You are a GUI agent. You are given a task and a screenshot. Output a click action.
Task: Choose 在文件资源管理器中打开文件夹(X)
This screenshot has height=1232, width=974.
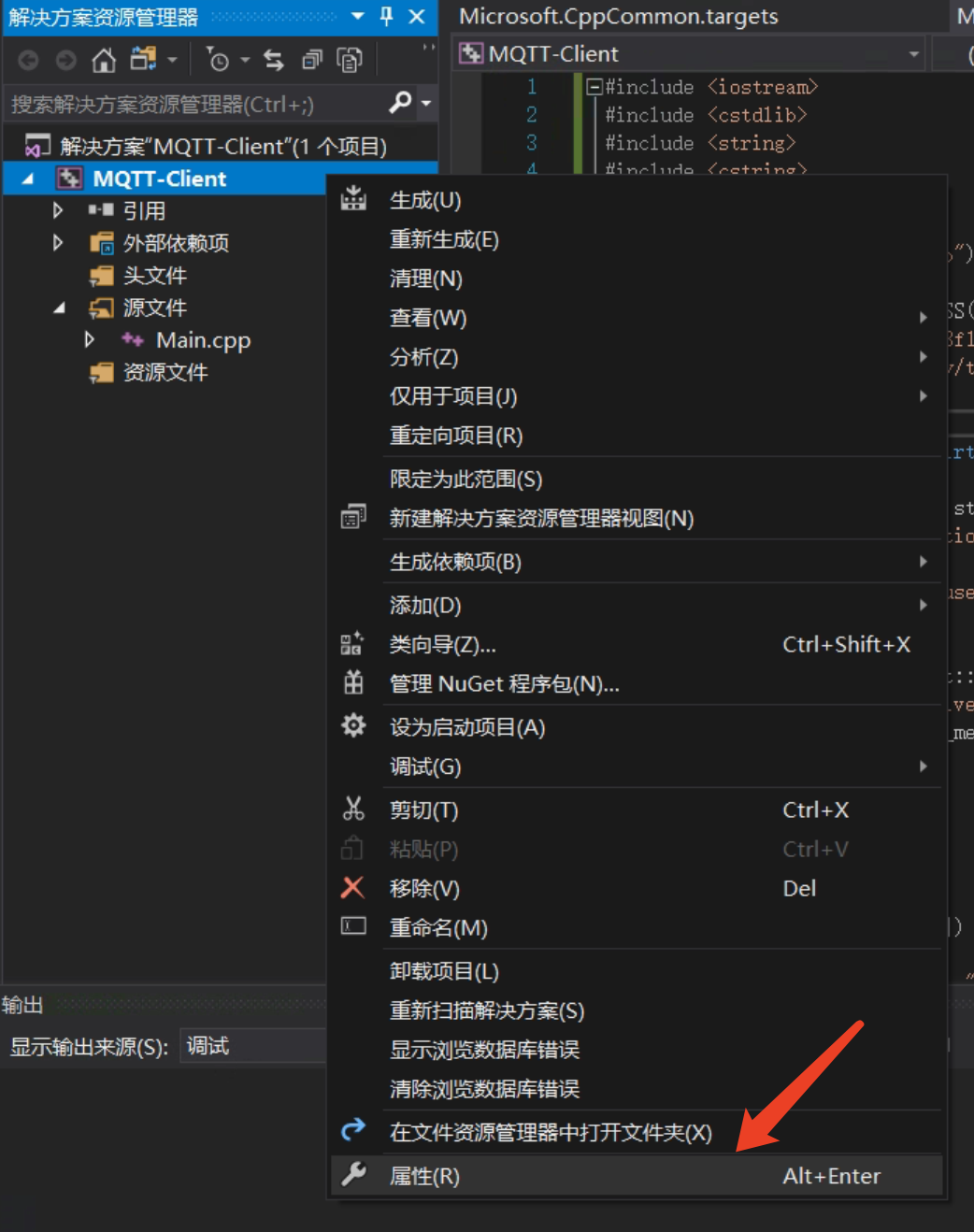(x=637, y=1132)
